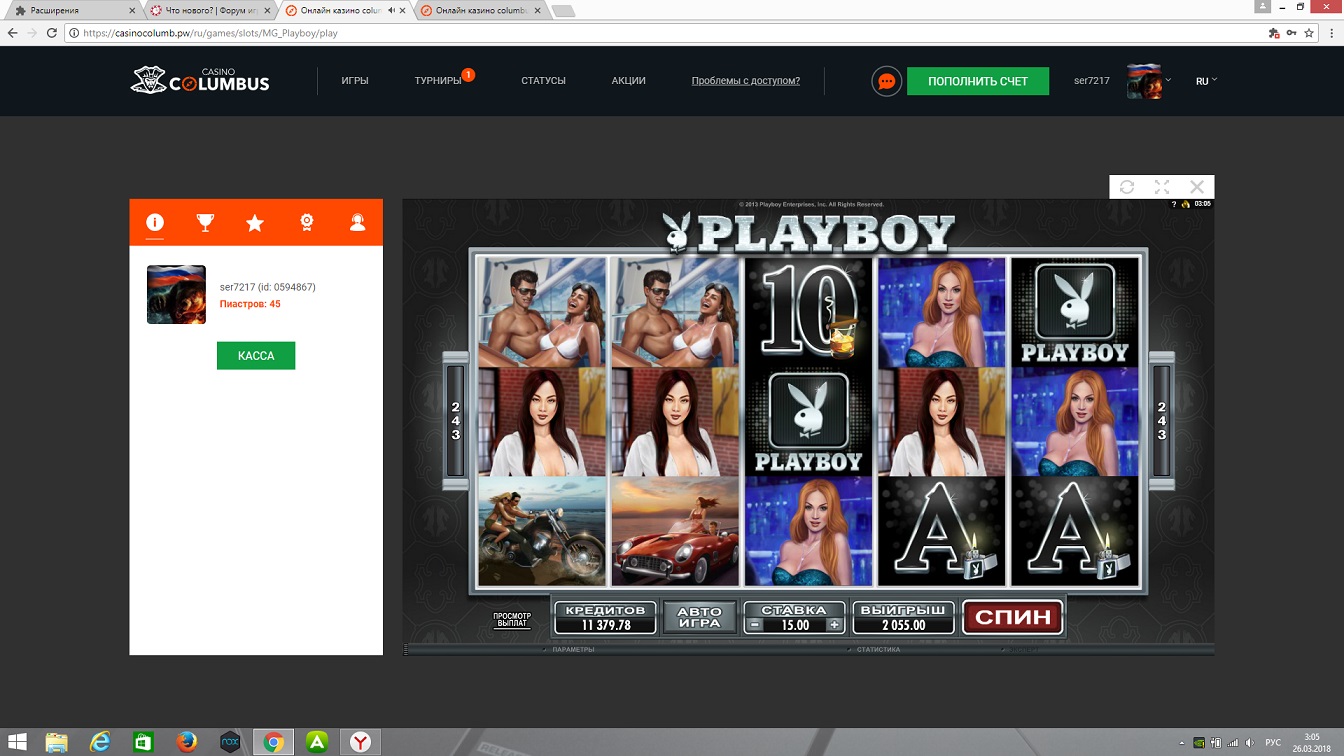1344x756 pixels.
Task: Switch to the last Онлайн казино tab
Action: [482, 11]
